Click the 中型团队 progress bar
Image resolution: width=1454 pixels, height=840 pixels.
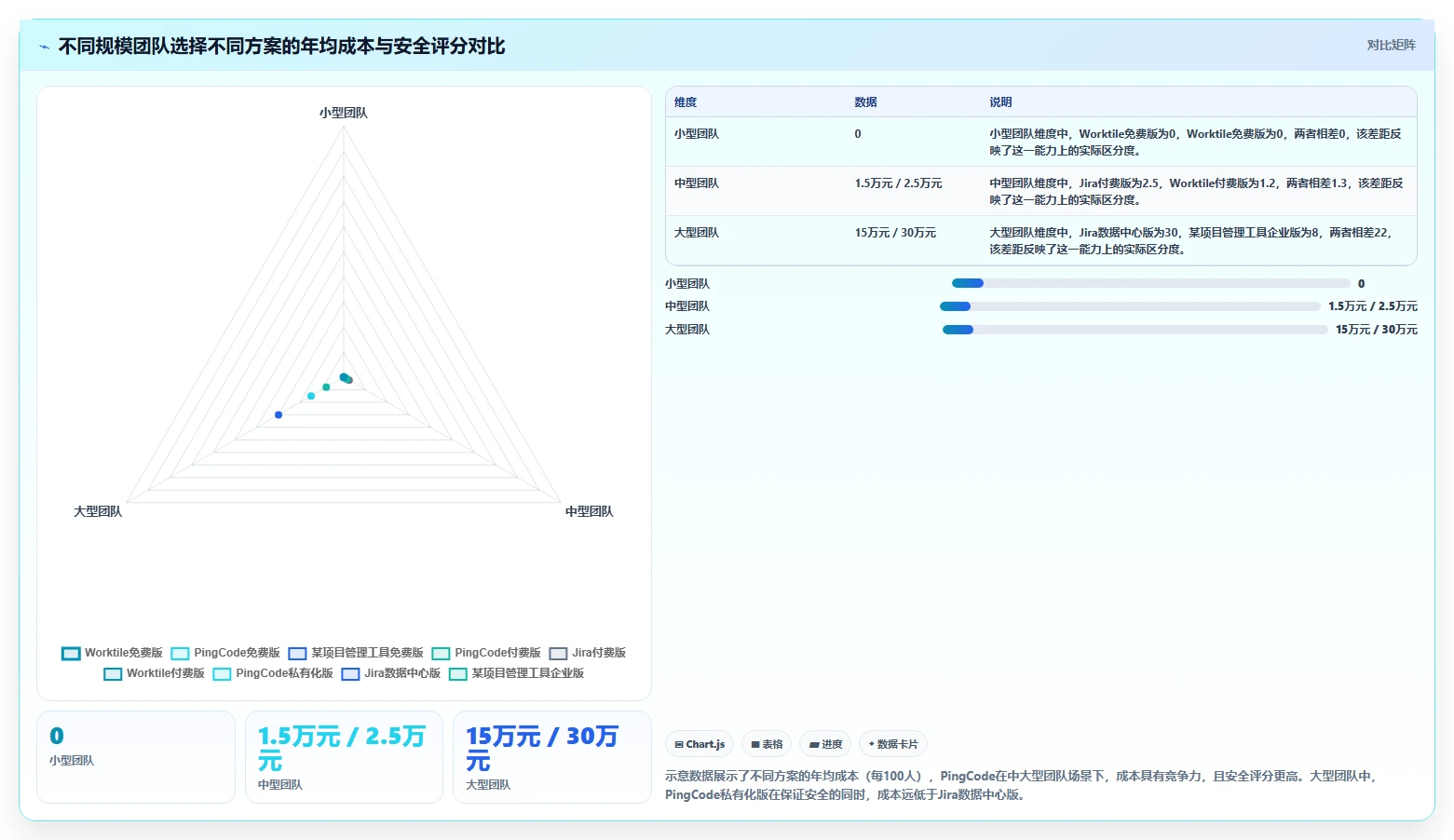[1130, 306]
